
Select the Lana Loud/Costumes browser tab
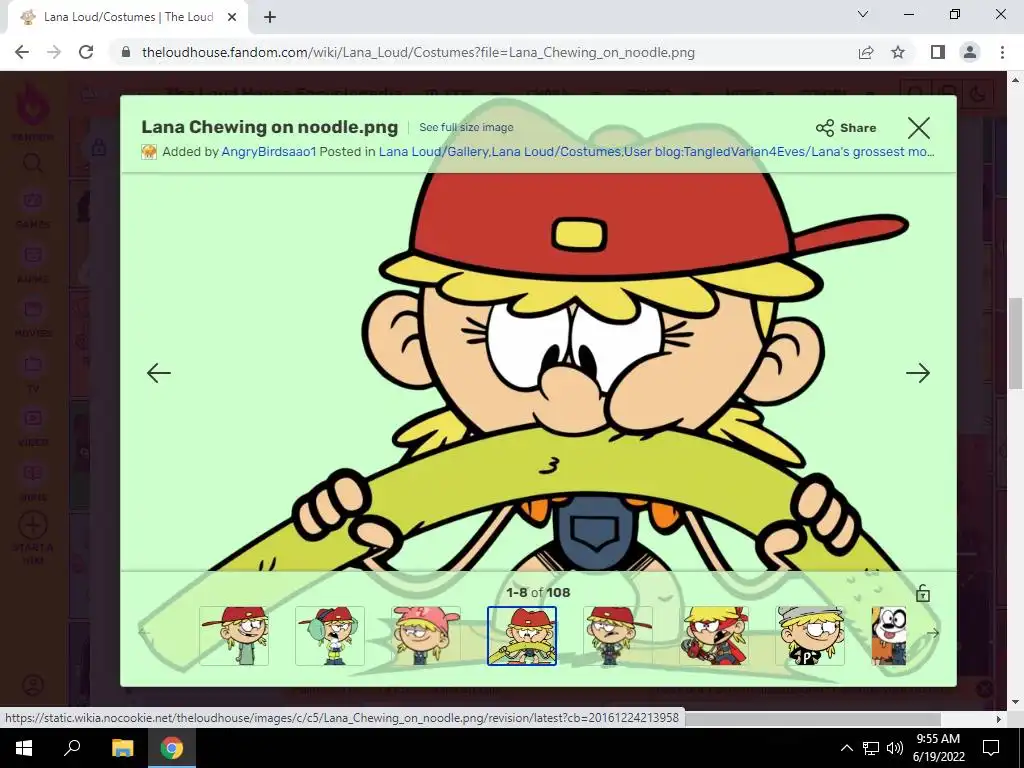(128, 18)
